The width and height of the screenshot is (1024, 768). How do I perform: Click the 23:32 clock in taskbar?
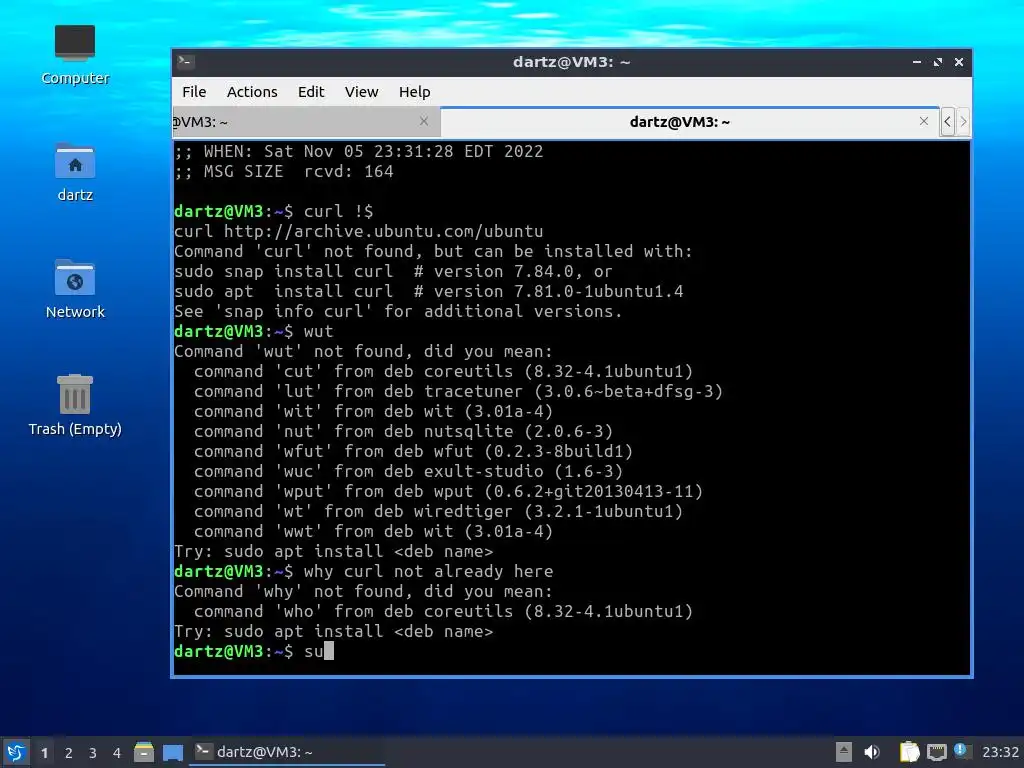tap(1000, 752)
